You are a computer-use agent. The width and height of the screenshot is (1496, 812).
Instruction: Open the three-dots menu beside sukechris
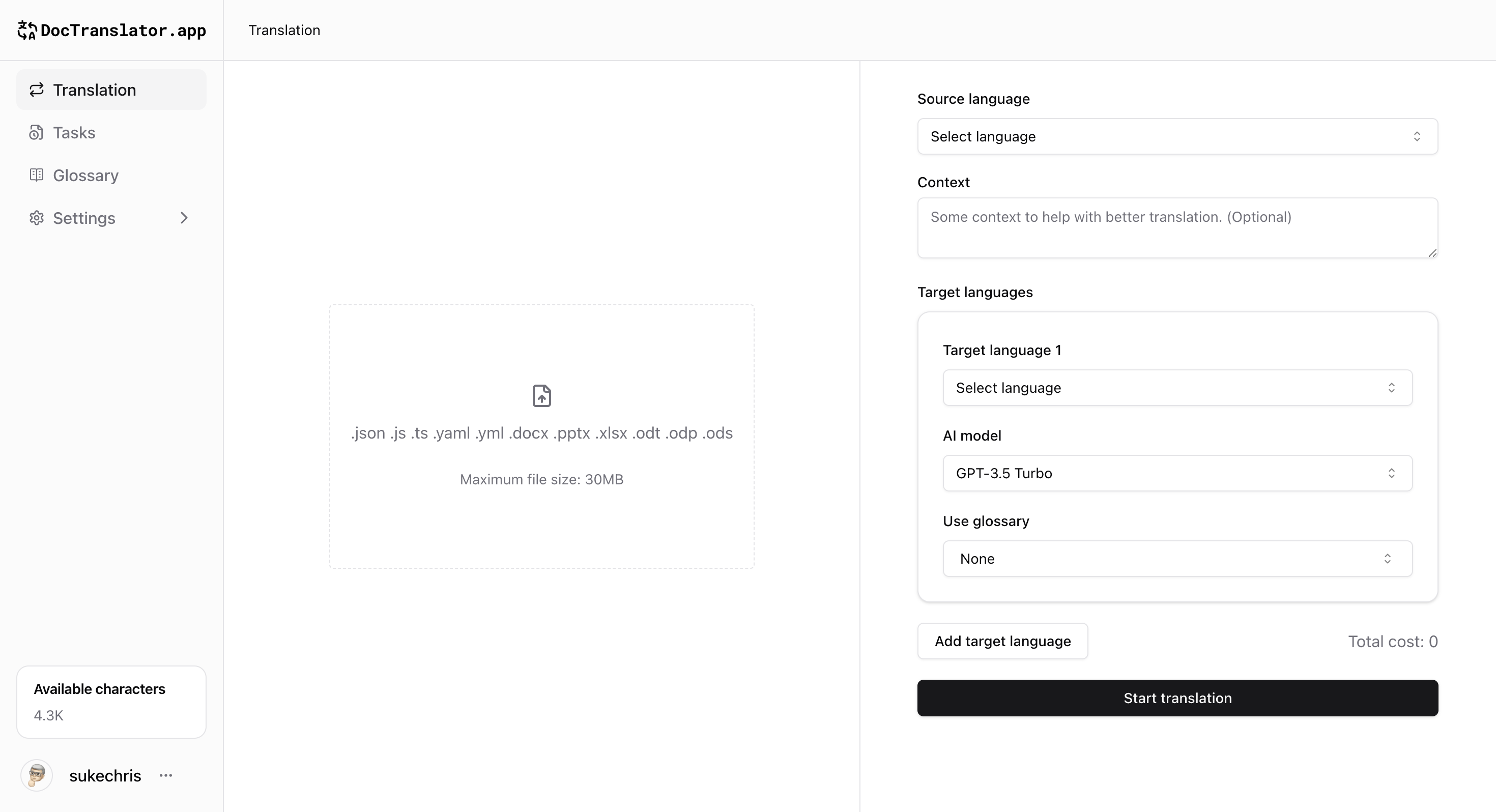point(166,775)
